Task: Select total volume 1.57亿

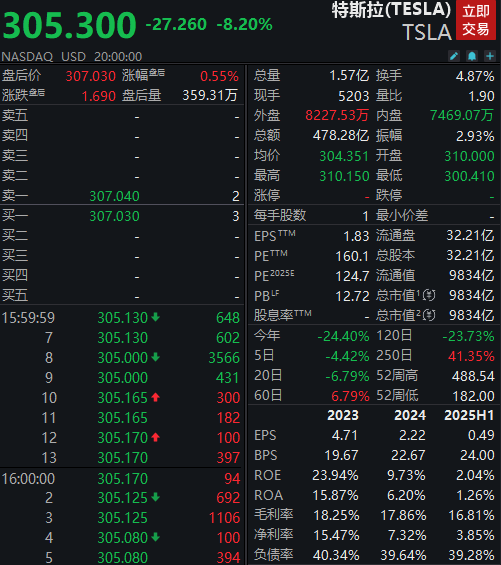Action: pos(349,76)
